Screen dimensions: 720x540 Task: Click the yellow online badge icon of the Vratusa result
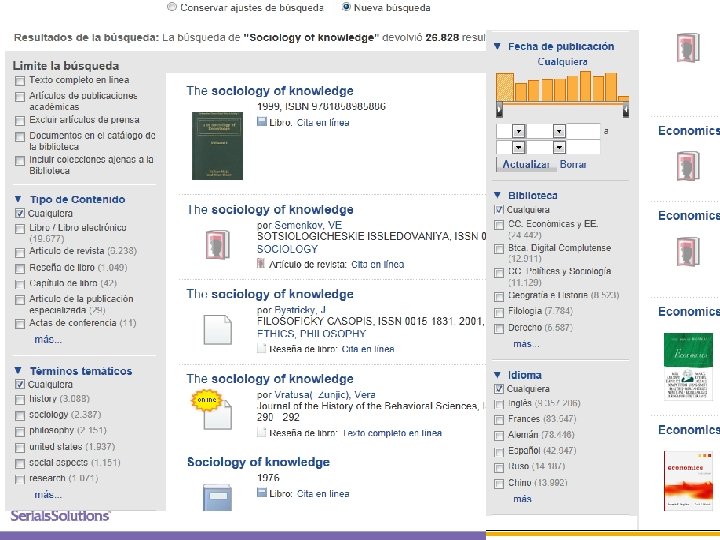[x=207, y=400]
